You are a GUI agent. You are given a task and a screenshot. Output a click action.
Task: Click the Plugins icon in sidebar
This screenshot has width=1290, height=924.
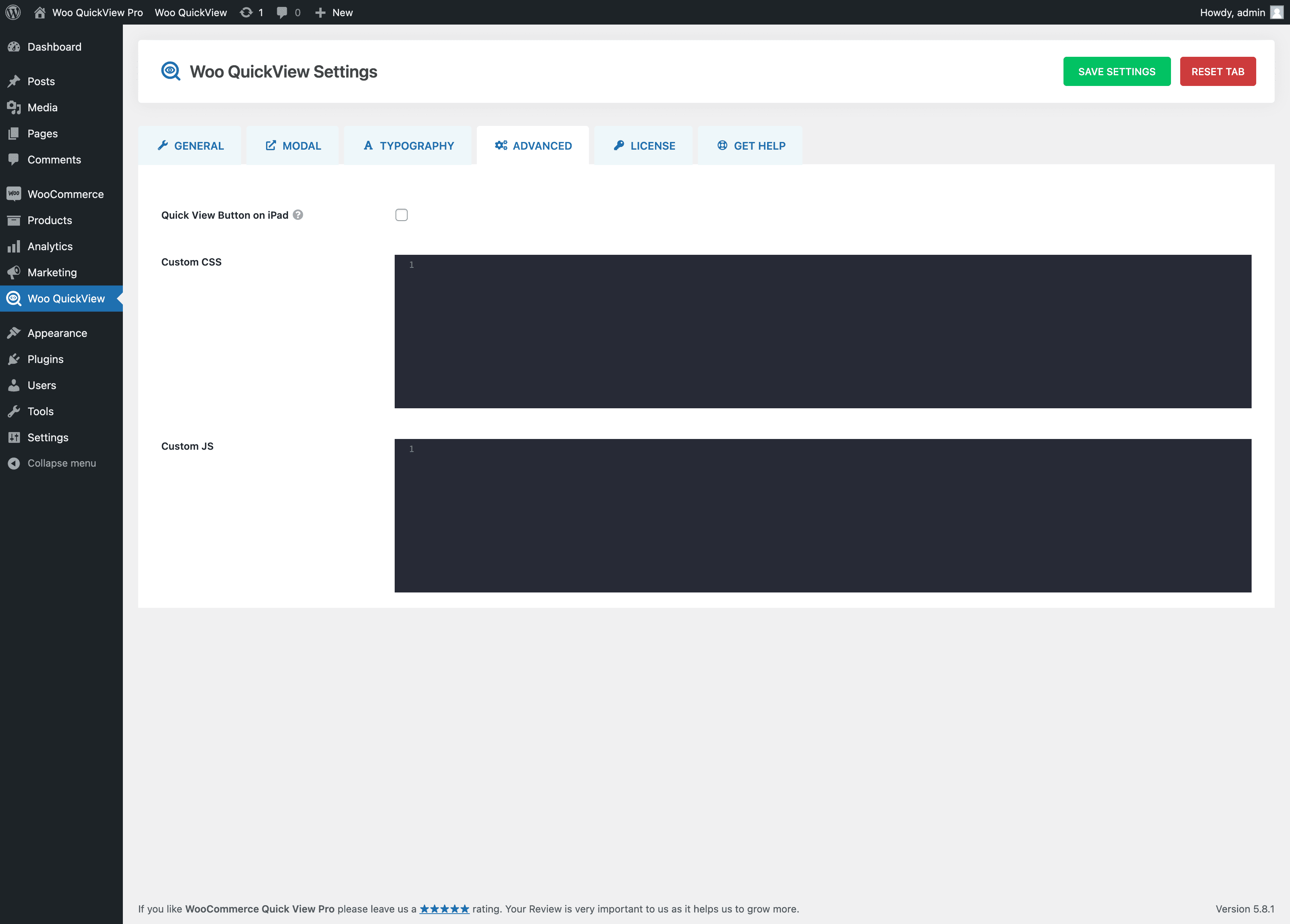14,360
